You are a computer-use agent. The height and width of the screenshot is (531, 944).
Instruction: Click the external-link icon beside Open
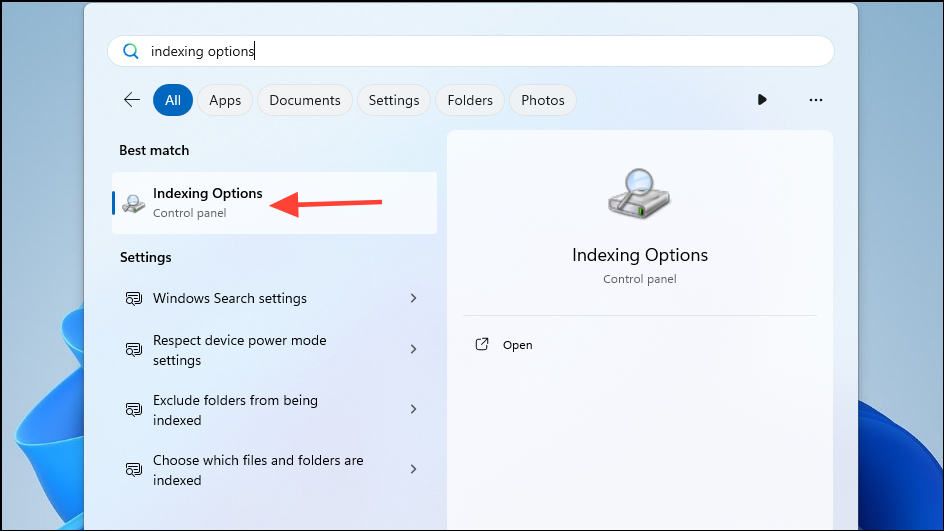point(482,344)
